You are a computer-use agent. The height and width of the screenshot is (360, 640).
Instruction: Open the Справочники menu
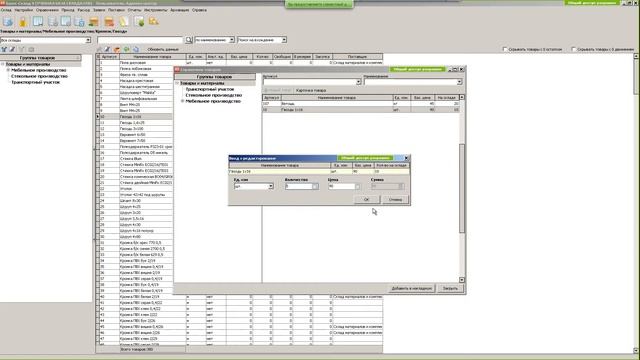(47, 10)
